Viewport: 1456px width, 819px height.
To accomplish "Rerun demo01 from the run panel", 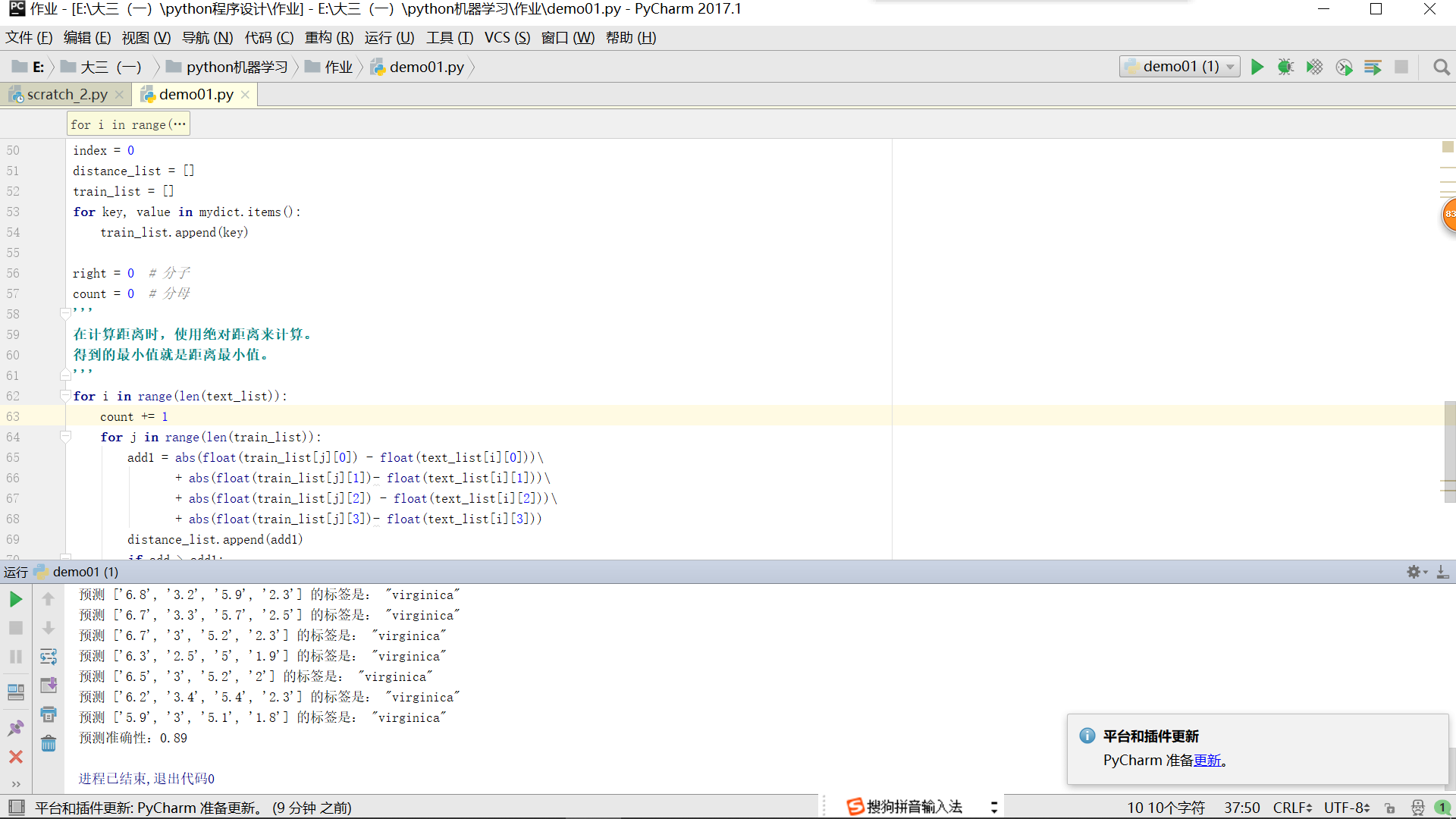I will [x=15, y=599].
